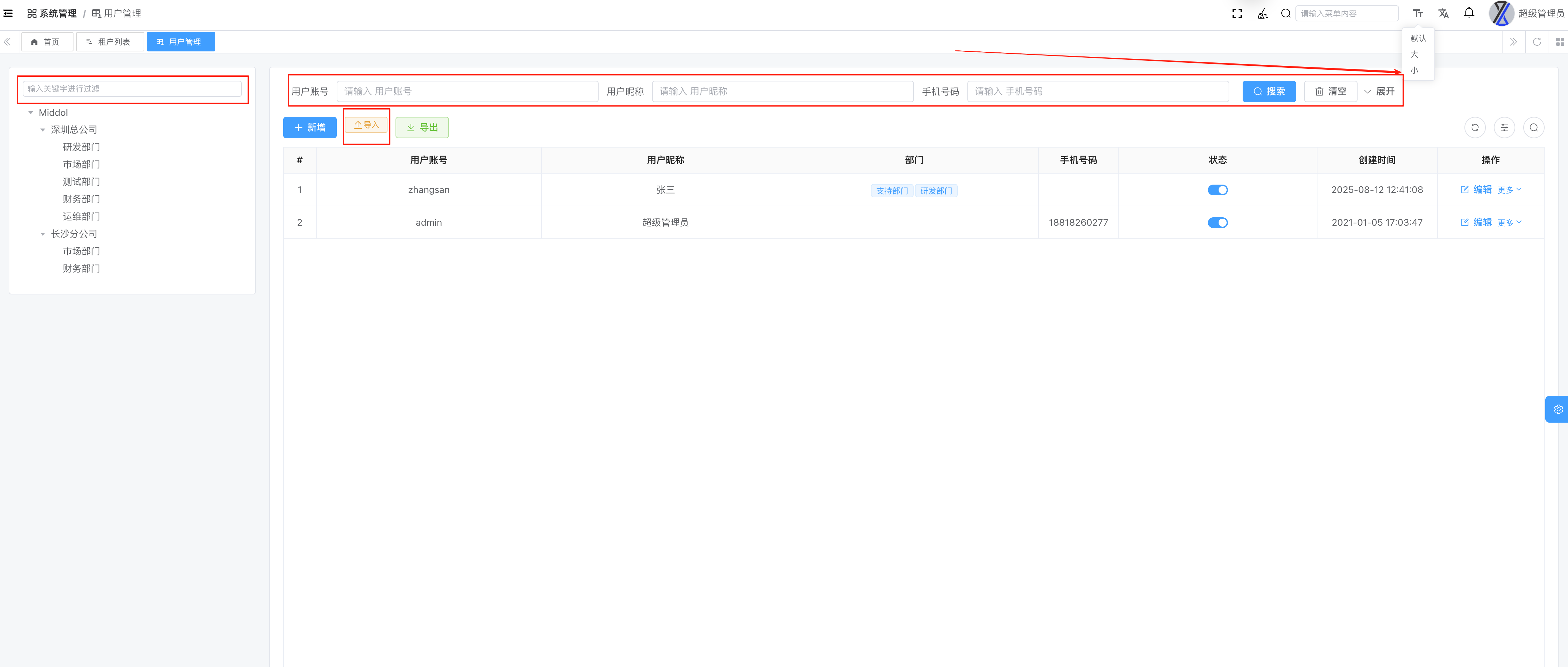Open the language translation icon
The height and width of the screenshot is (667, 1568).
click(1443, 13)
